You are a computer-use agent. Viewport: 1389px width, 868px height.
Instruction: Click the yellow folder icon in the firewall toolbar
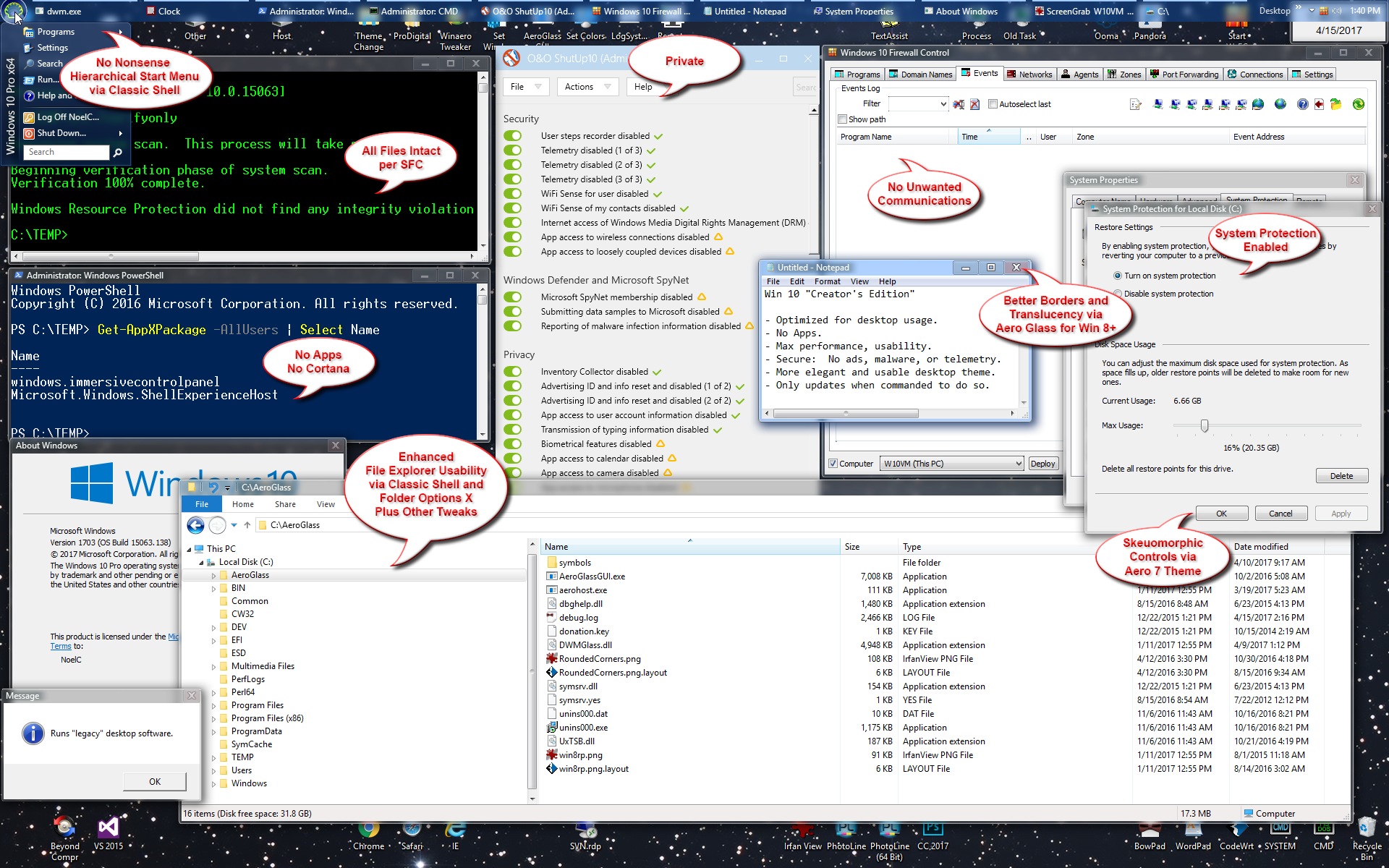click(x=1335, y=104)
